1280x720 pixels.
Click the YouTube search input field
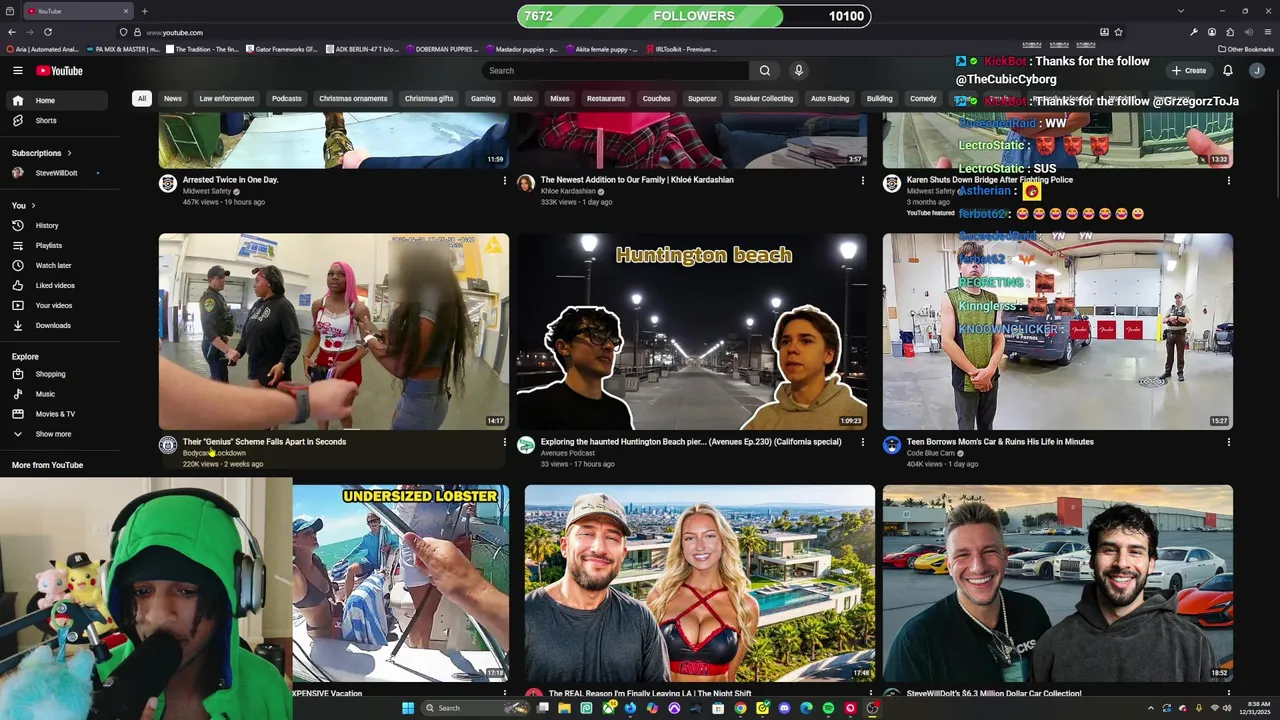615,70
